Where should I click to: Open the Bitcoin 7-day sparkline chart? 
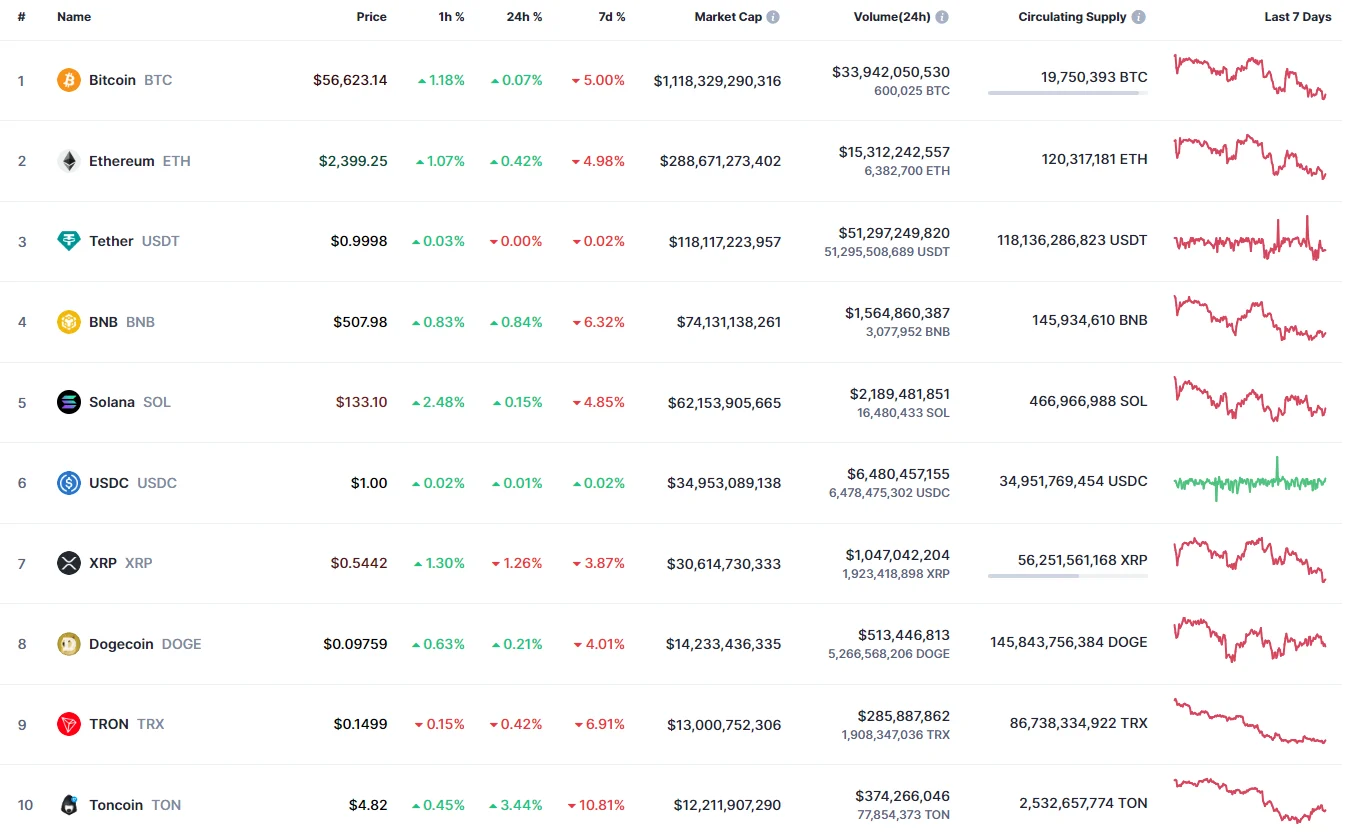(1250, 77)
